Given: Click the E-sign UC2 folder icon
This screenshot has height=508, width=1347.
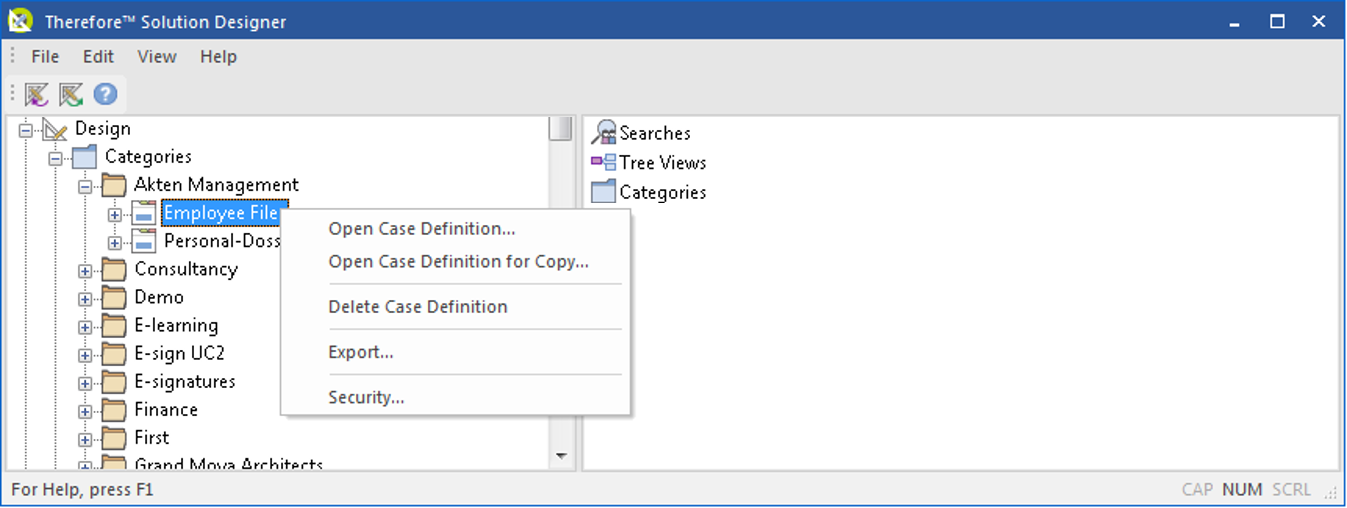Looking at the screenshot, I should point(114,353).
